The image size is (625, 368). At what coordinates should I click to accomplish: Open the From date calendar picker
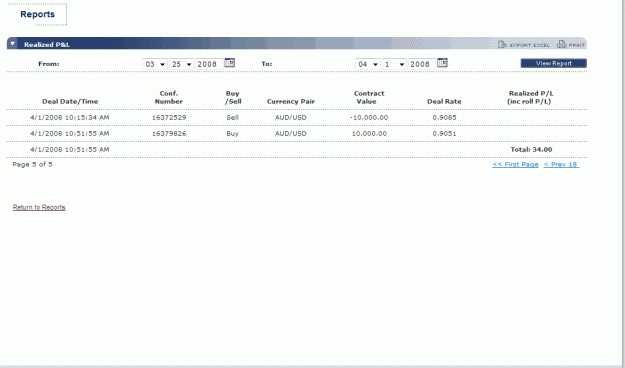pyautogui.click(x=229, y=63)
